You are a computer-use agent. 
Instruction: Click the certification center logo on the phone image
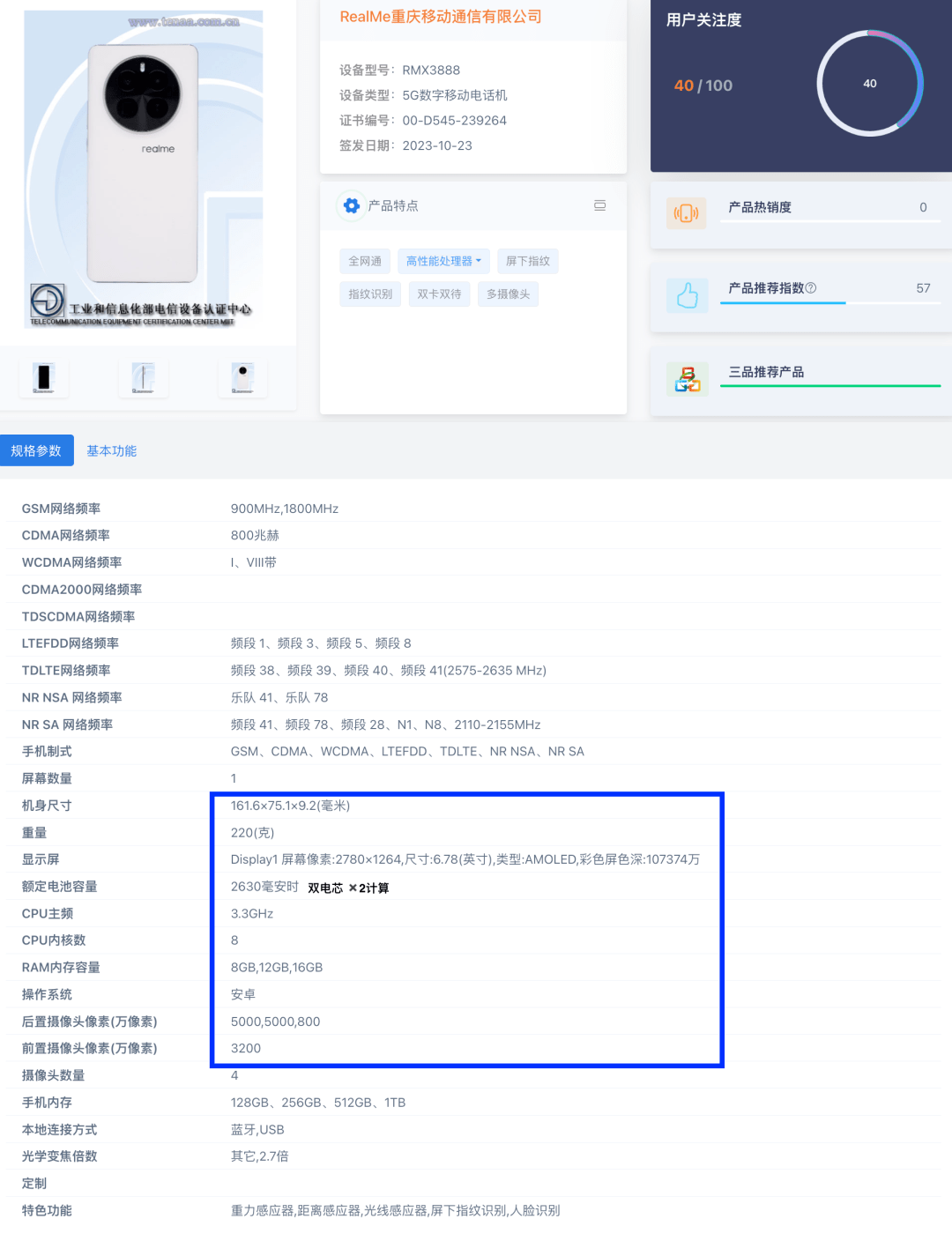(x=47, y=301)
